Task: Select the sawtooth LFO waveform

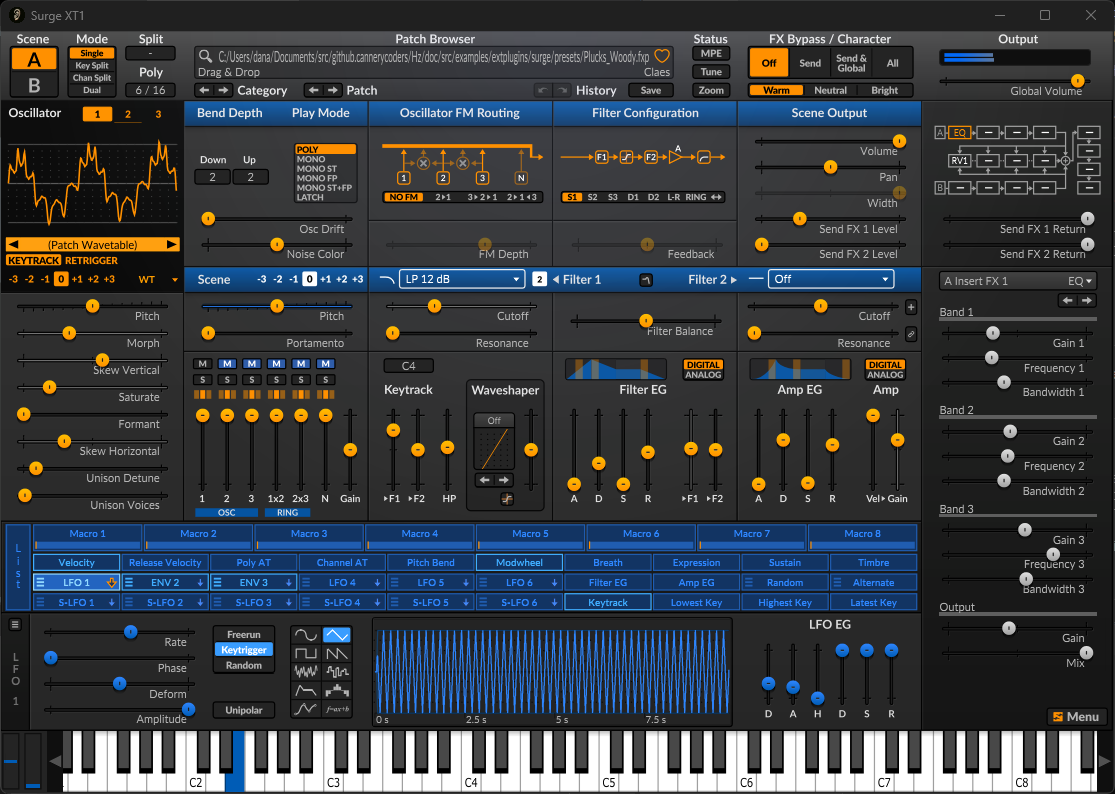Action: pos(336,653)
